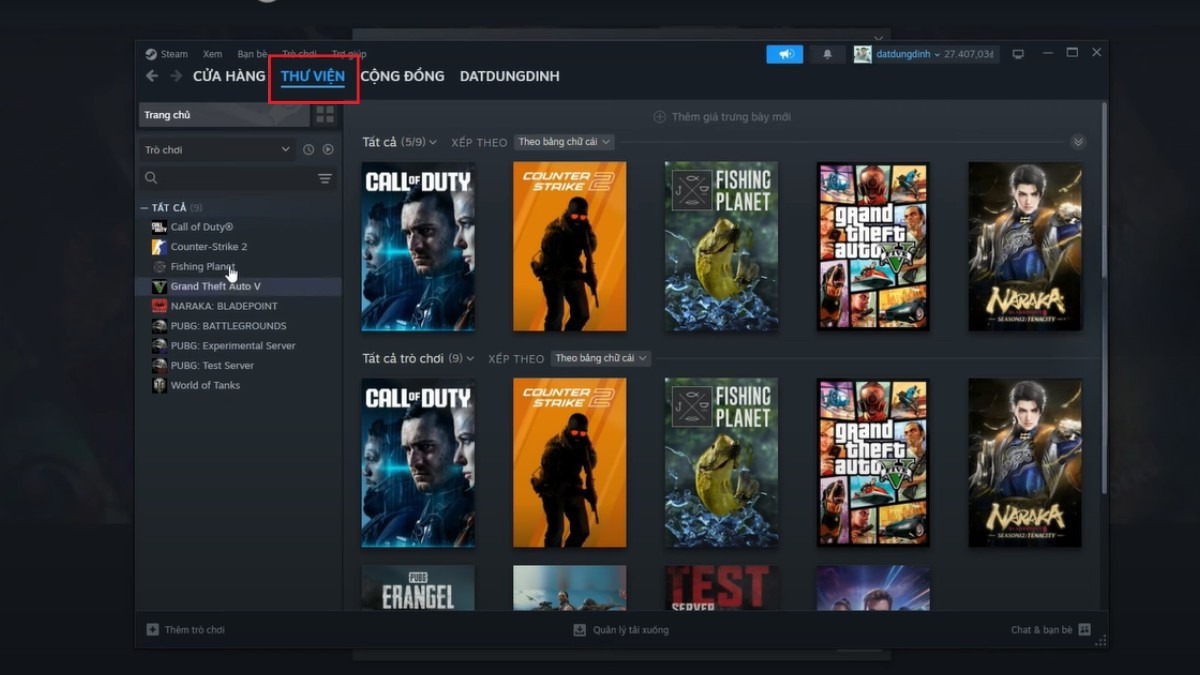Click Thêm trò chơi add game button
The image size is (1200, 675).
point(186,630)
